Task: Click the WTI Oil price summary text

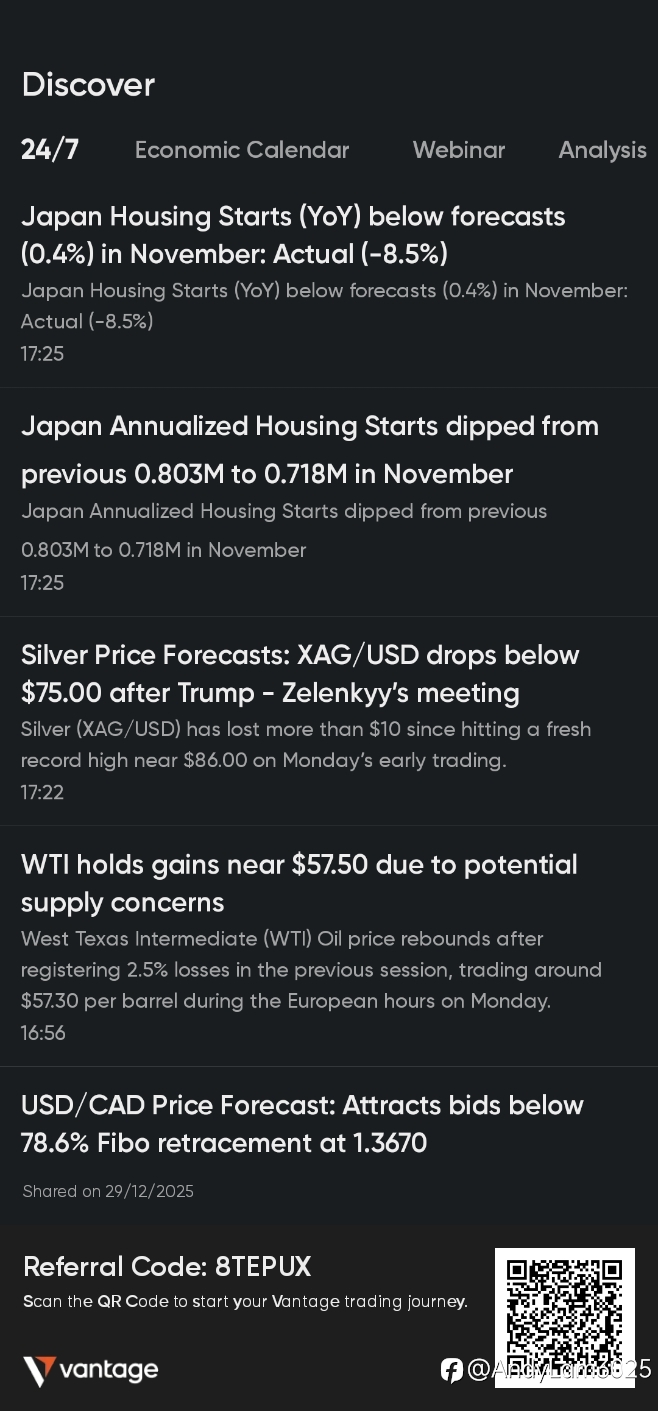Action: pyautogui.click(x=311, y=970)
